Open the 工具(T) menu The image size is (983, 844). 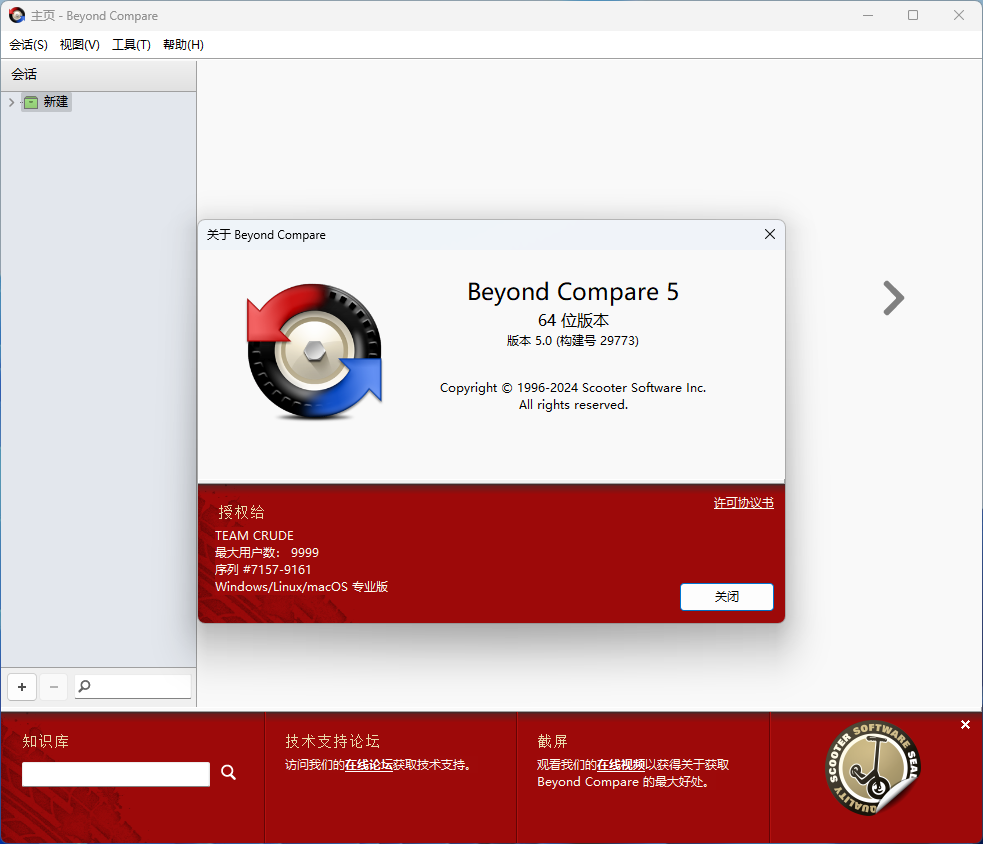(x=131, y=45)
